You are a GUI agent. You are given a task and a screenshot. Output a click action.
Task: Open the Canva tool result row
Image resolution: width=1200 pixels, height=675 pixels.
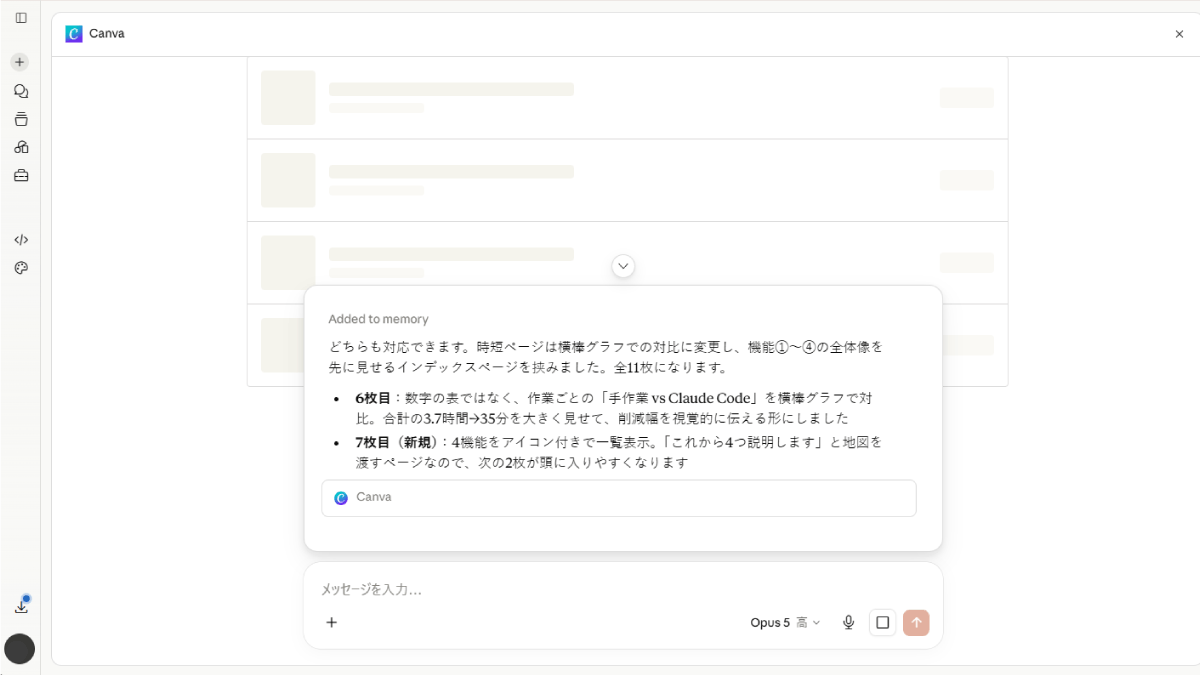(619, 498)
